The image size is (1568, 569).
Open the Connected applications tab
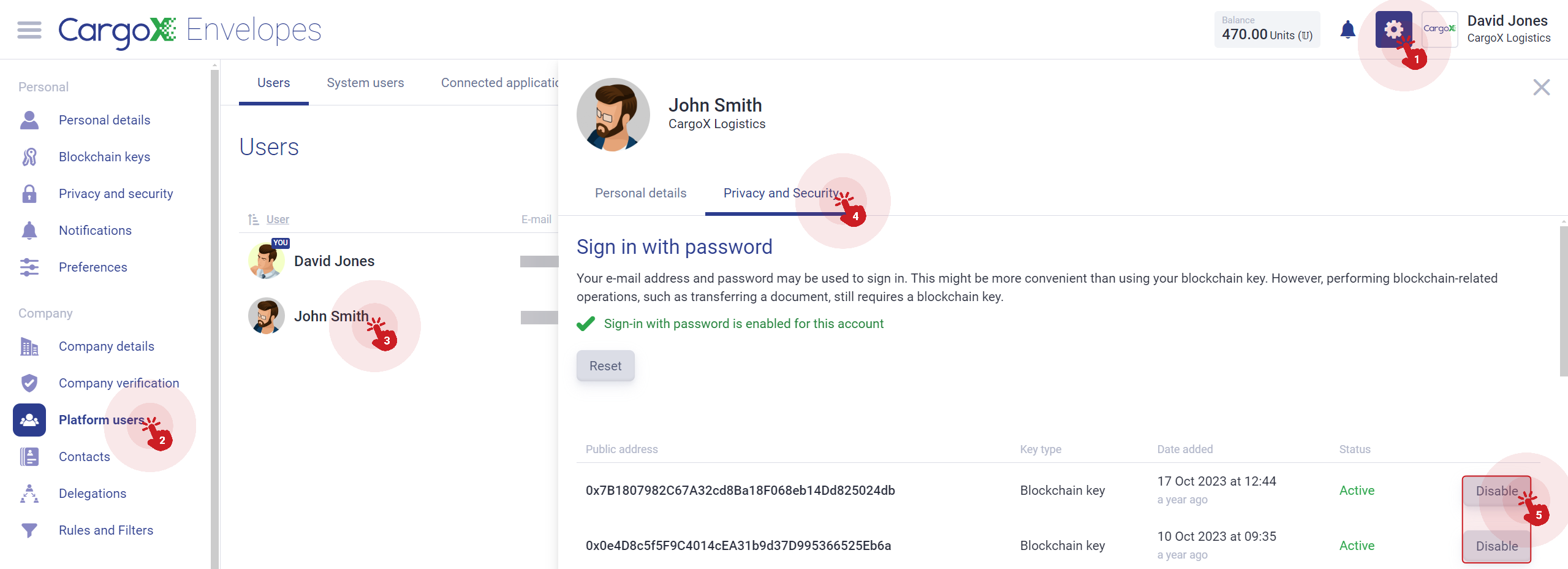[x=499, y=83]
